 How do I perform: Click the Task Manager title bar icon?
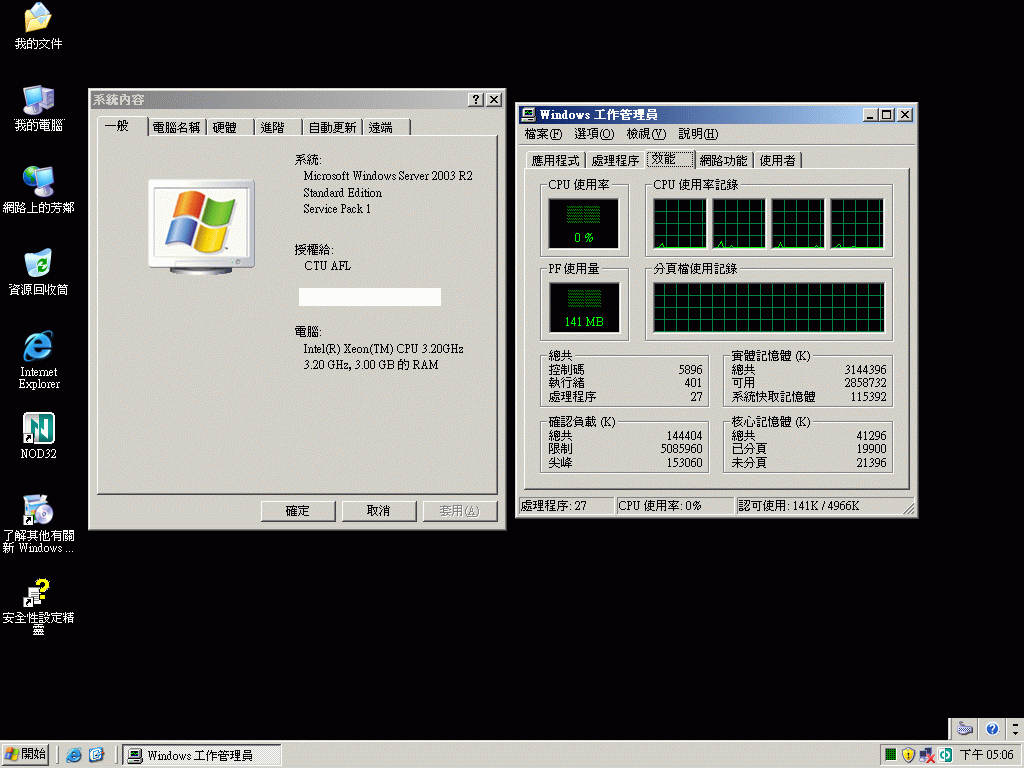[528, 115]
